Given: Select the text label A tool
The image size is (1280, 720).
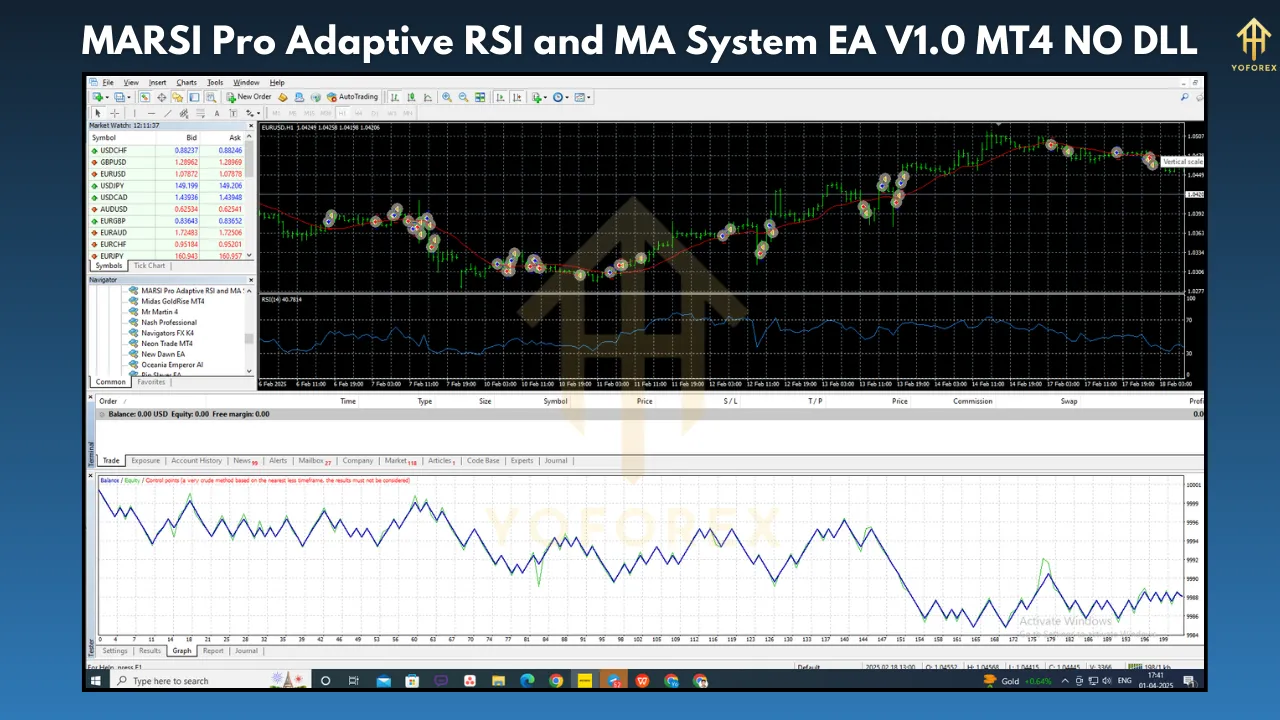Looking at the screenshot, I should pos(216,113).
